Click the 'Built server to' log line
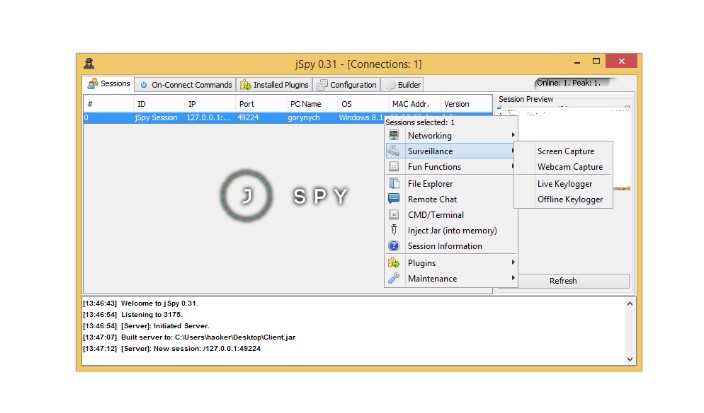This screenshot has width=704, height=413. click(189, 337)
